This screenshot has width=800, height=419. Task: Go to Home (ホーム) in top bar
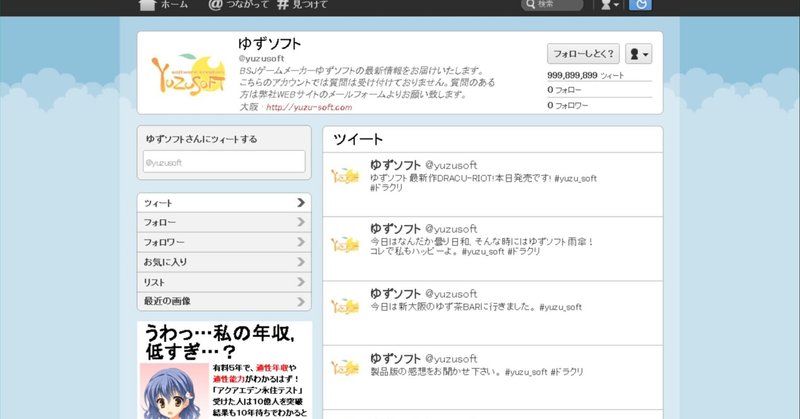[x=164, y=5]
